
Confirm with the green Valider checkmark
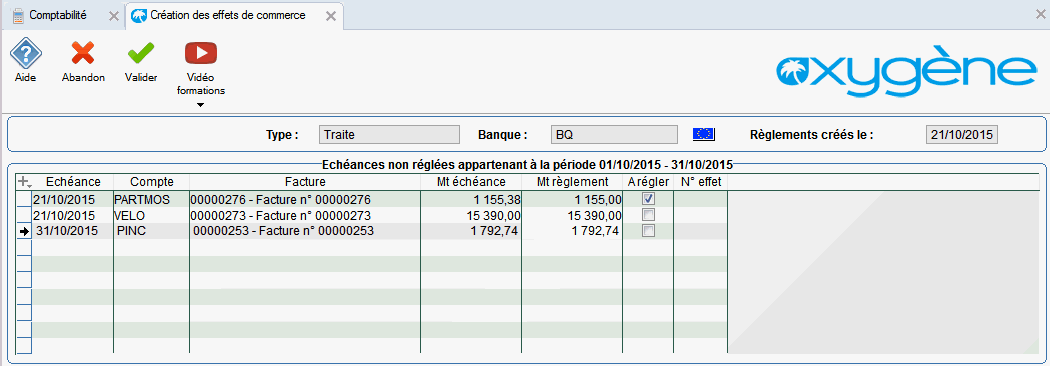point(141,54)
